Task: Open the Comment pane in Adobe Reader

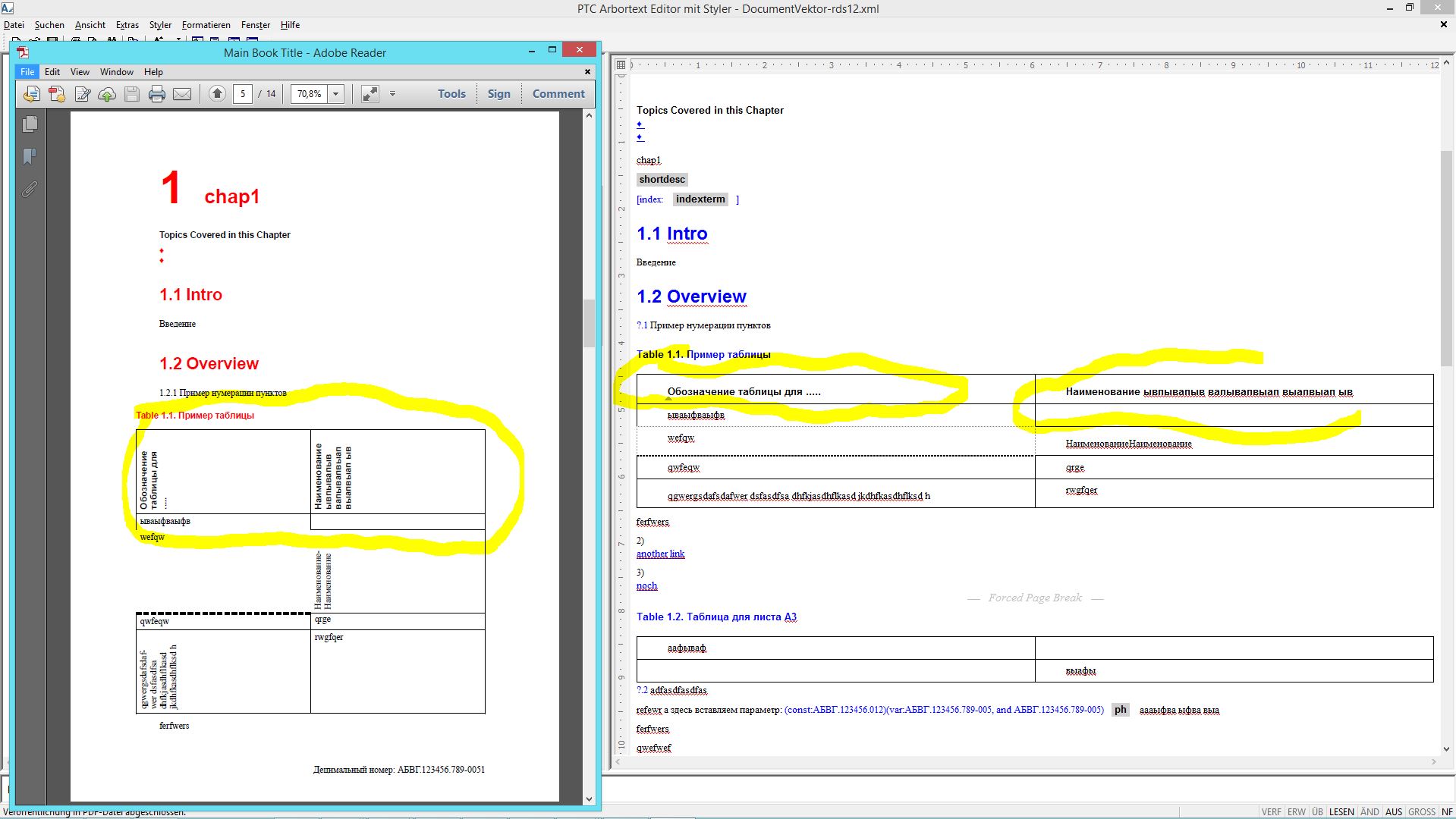Action: (x=558, y=94)
